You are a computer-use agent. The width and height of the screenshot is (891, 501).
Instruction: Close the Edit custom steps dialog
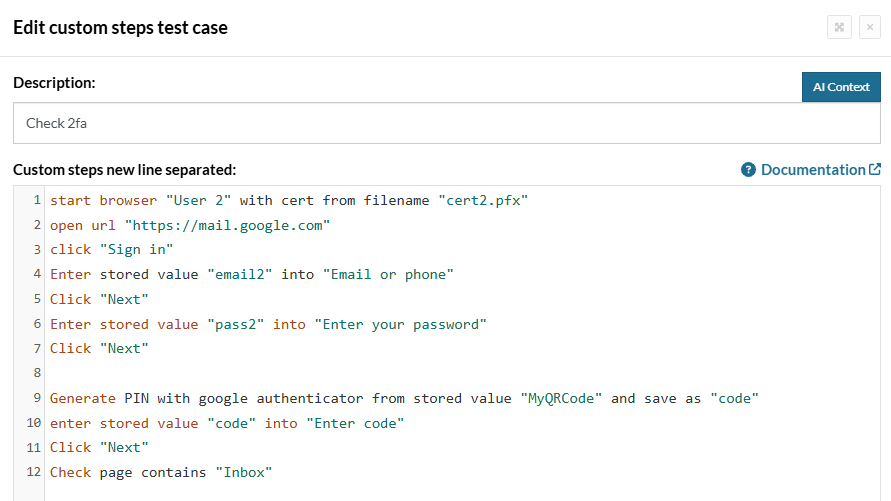tap(869, 27)
